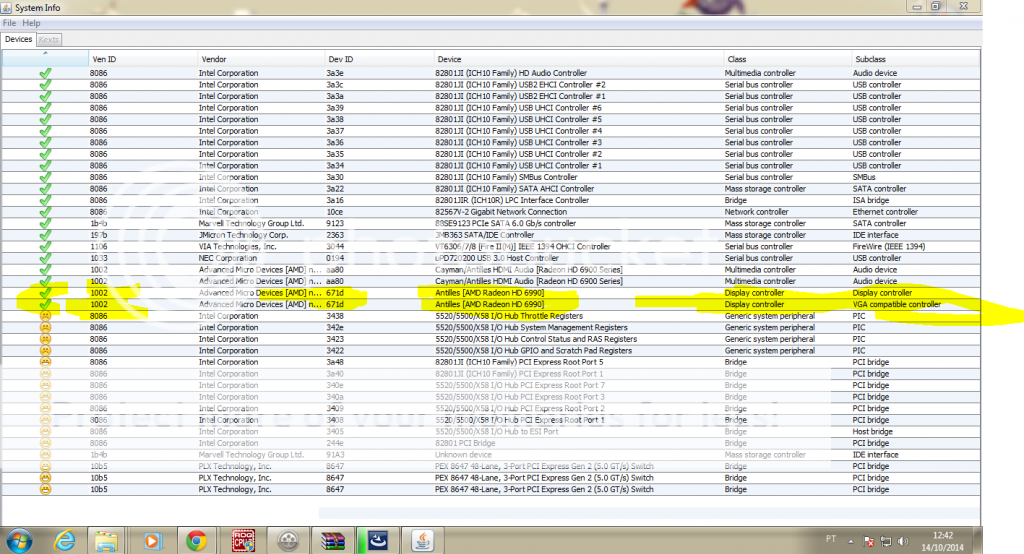Open the Help menu

pos(32,22)
